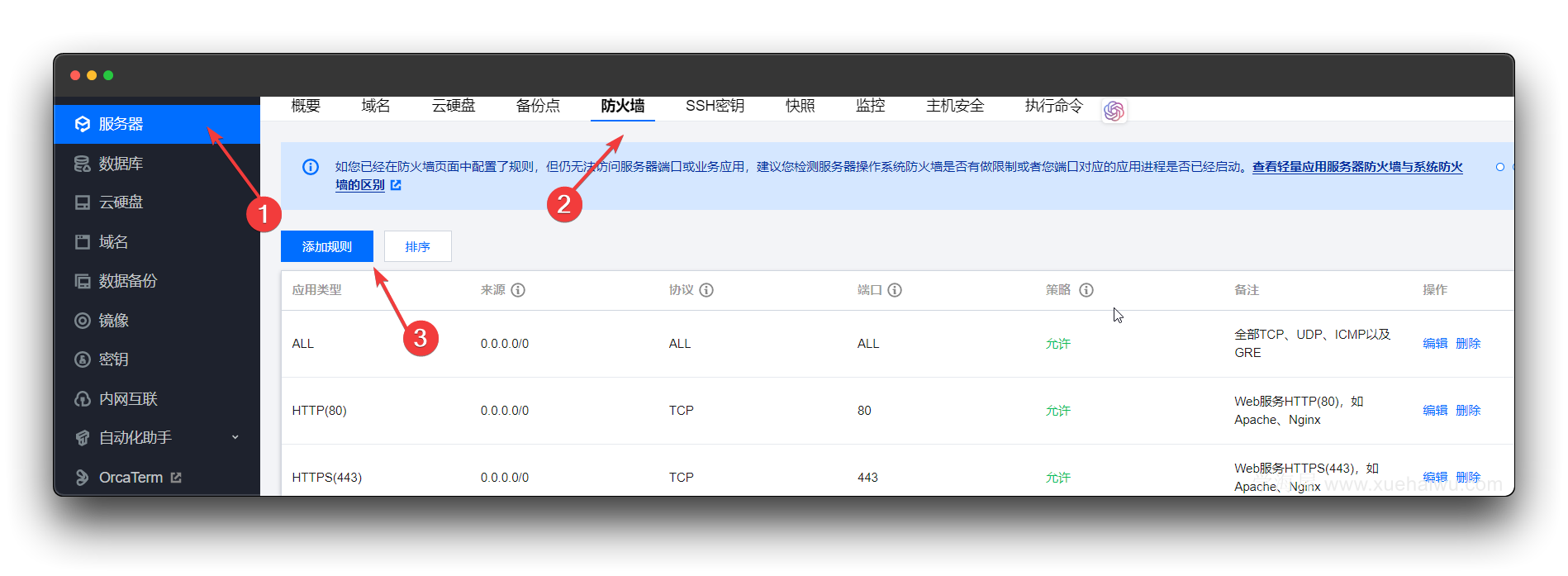Select 云硬盘 in the sidebar menu

157,202
